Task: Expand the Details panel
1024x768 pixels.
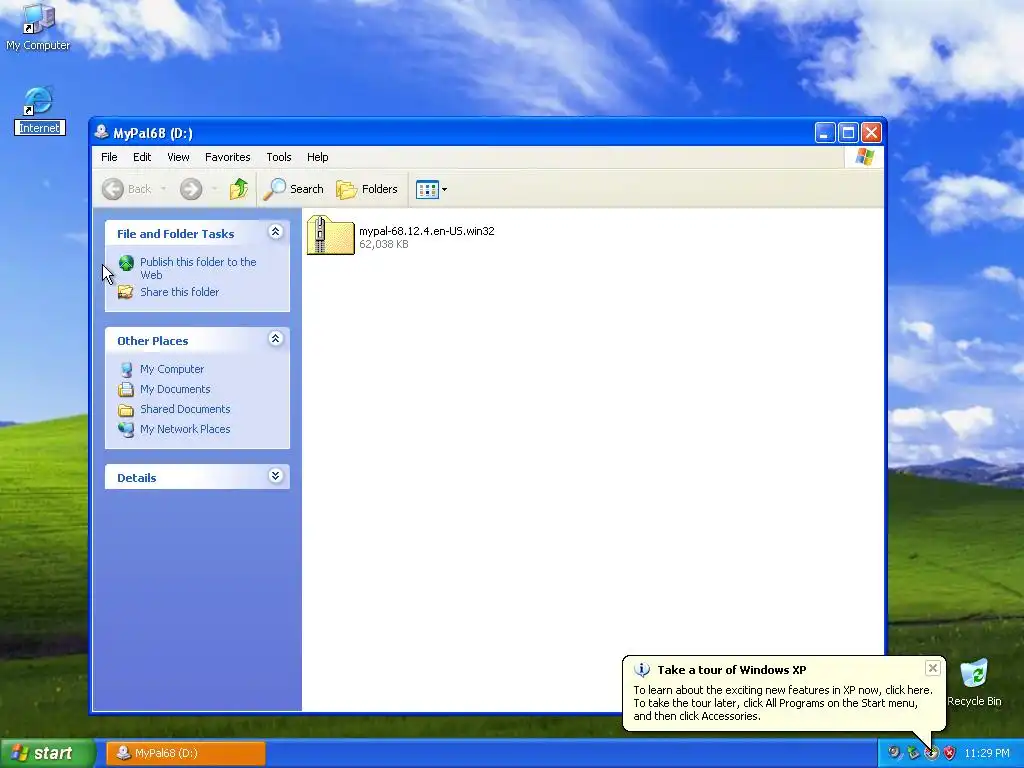Action: click(x=276, y=476)
